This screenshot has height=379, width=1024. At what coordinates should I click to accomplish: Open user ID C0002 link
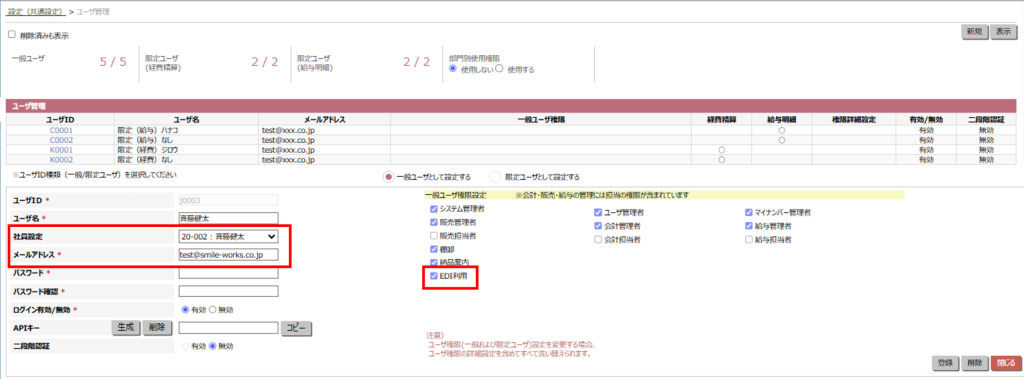pos(61,140)
